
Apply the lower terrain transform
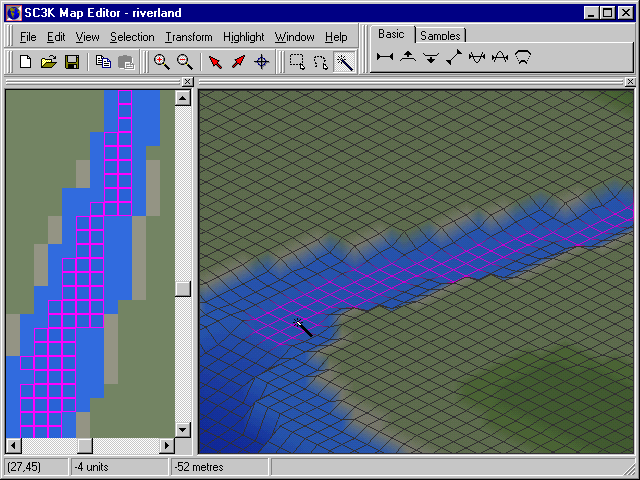pos(431,58)
